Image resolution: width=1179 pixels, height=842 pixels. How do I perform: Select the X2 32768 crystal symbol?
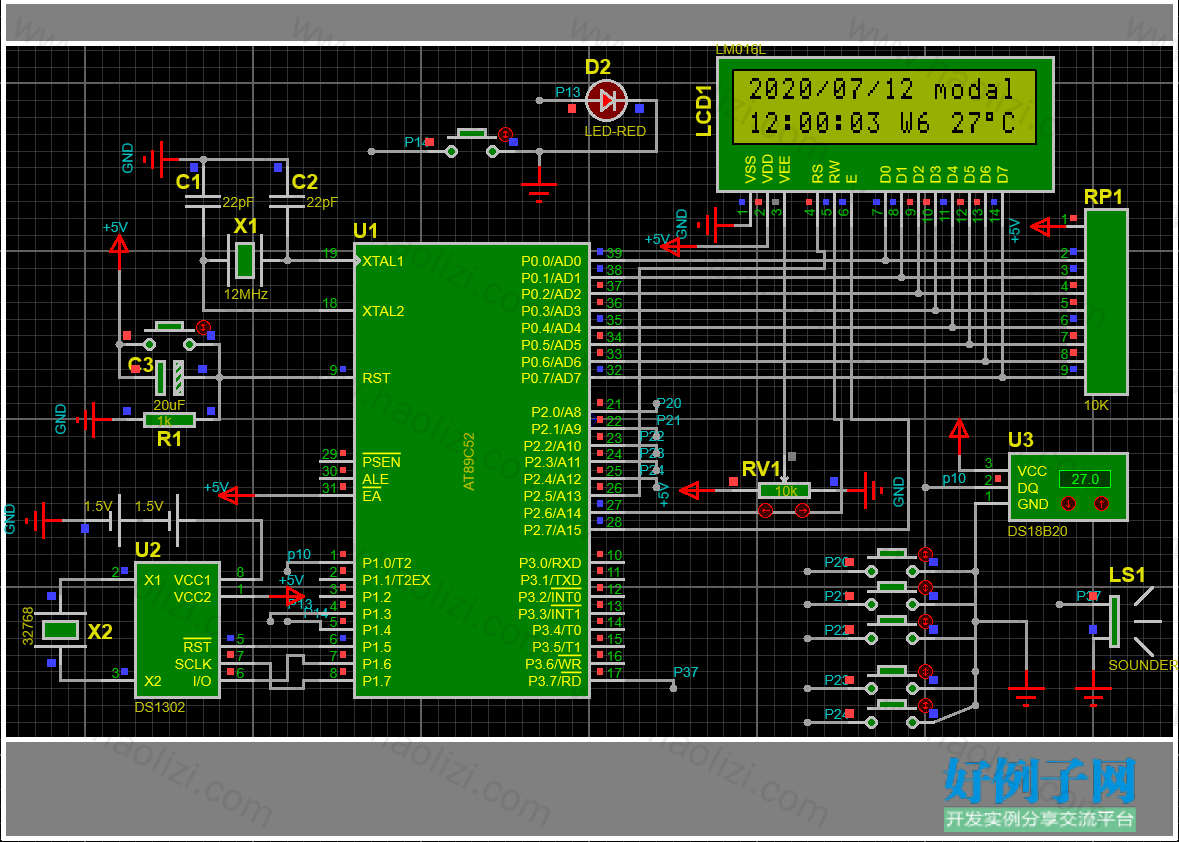point(59,630)
